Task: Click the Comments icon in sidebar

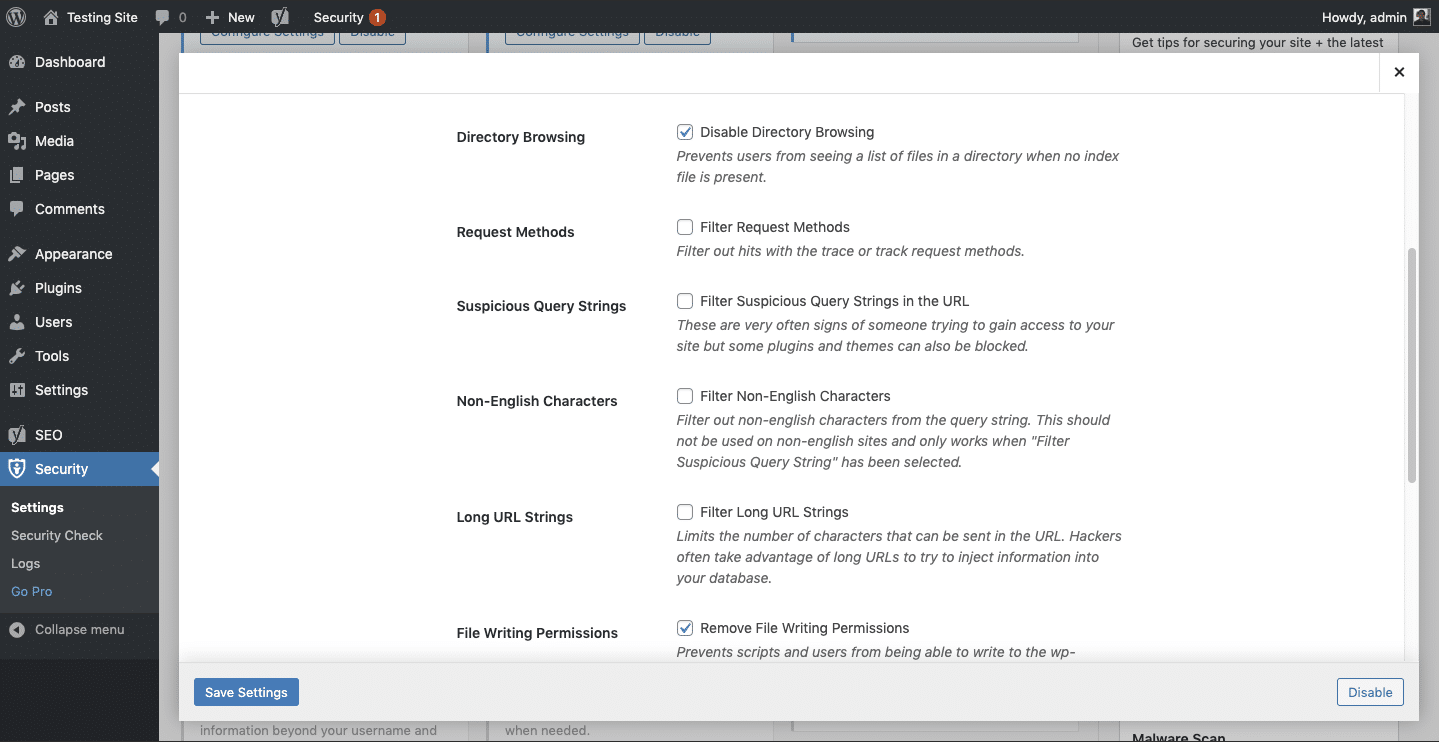Action: (17, 209)
